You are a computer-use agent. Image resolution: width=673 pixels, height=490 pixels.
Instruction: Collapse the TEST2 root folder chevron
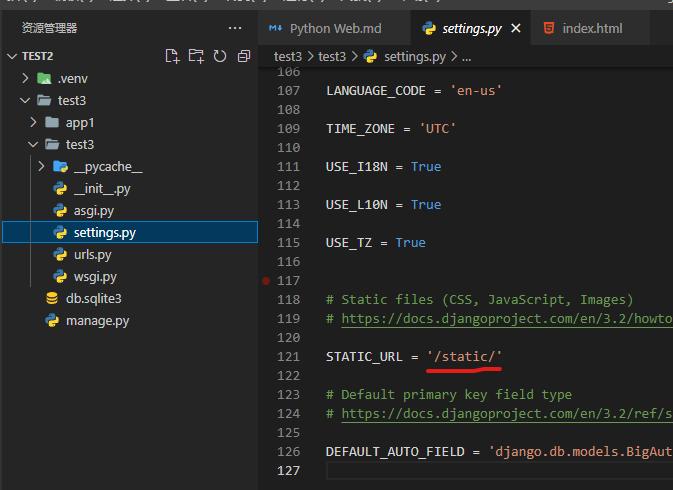point(12,56)
